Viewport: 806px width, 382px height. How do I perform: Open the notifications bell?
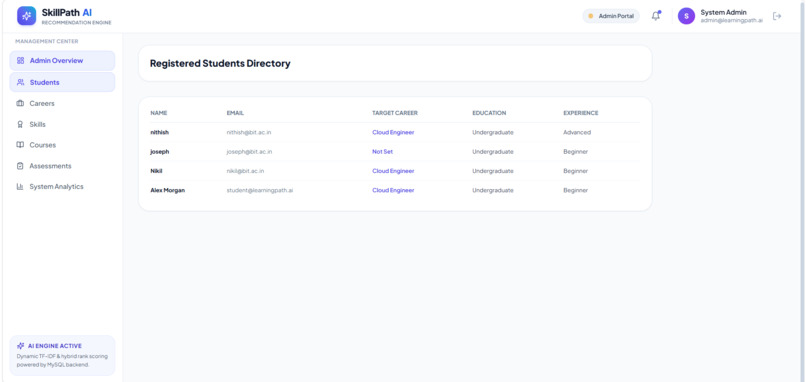pos(656,16)
